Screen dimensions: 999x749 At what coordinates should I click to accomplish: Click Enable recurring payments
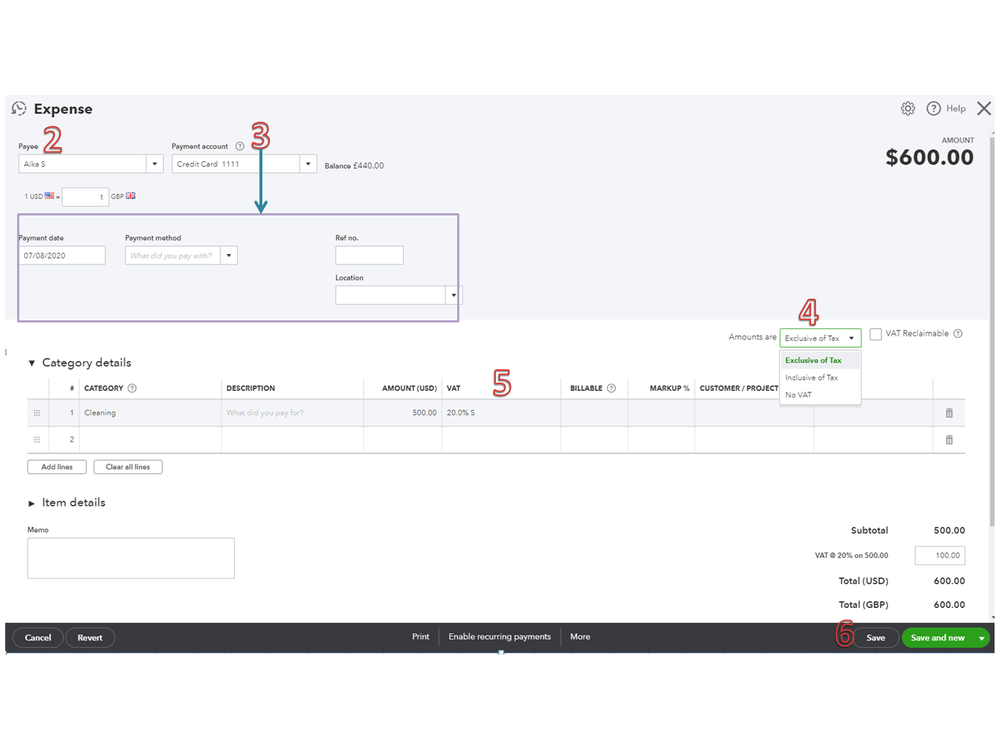(x=500, y=636)
